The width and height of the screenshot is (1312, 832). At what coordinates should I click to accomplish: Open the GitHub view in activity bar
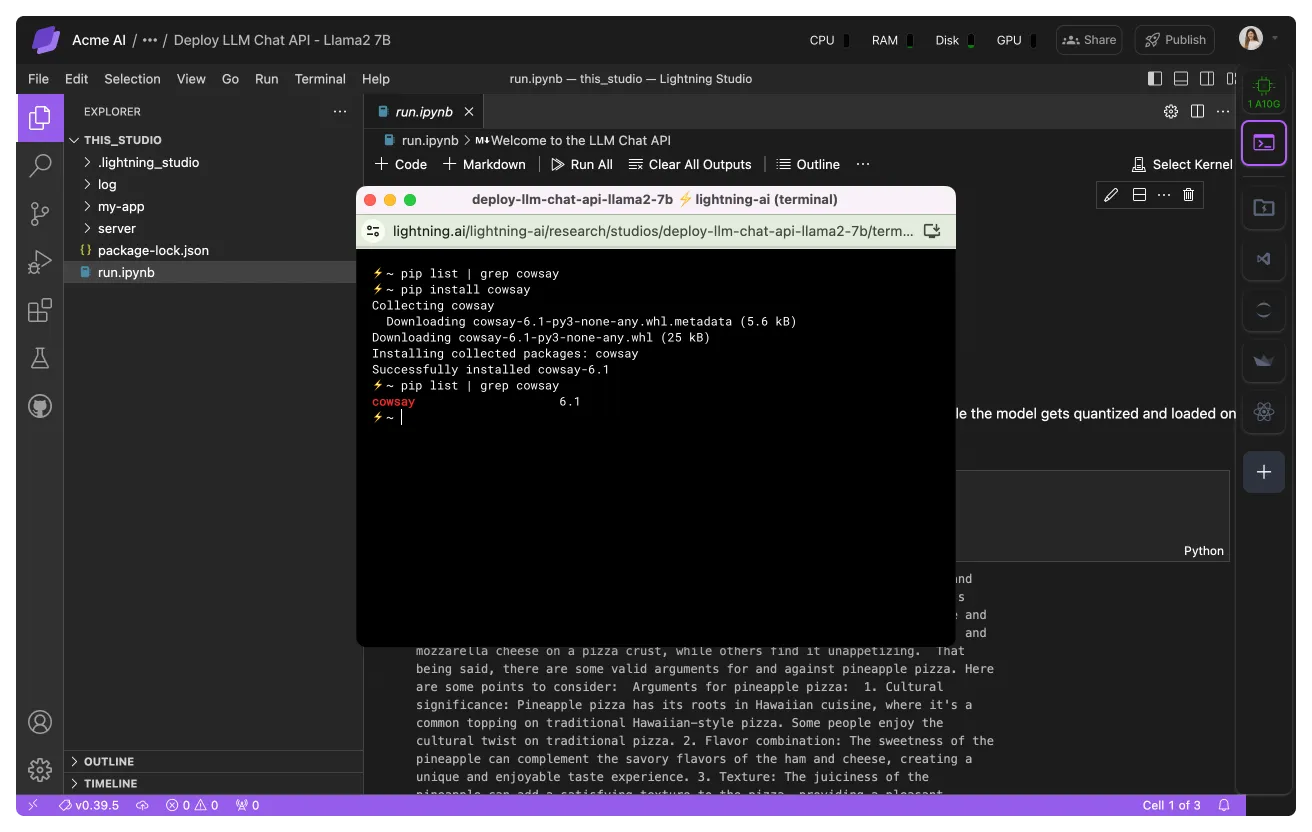point(40,406)
